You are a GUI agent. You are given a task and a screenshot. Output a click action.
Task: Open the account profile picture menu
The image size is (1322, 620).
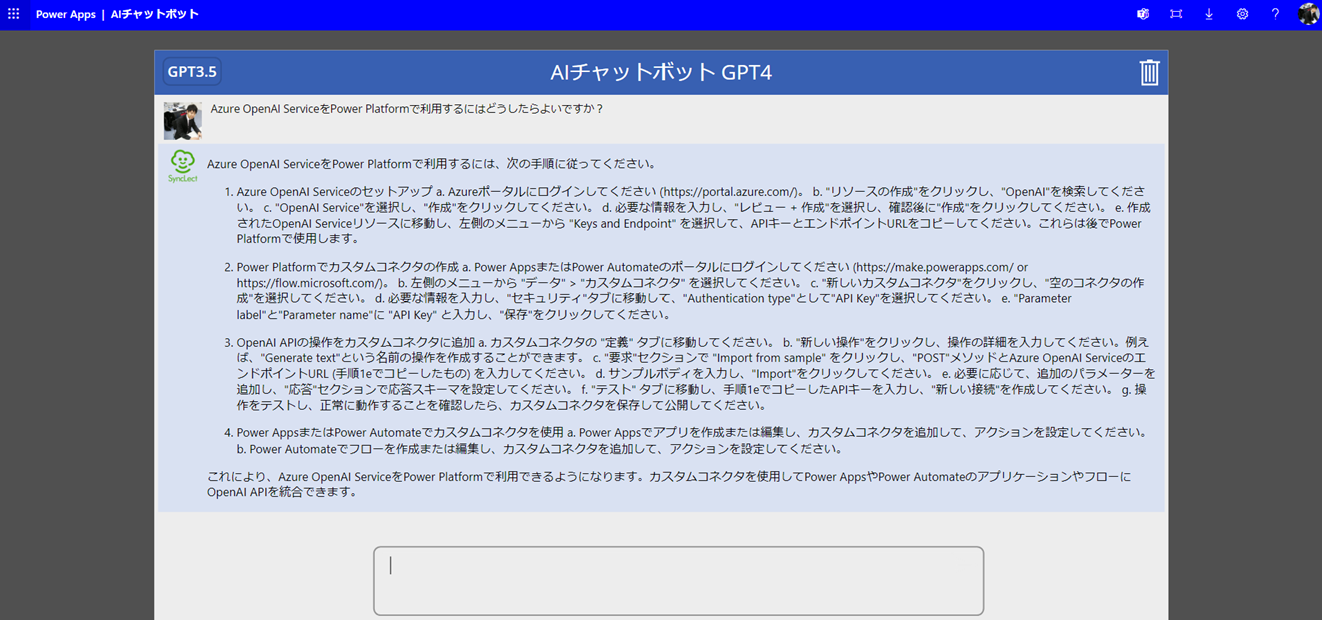coord(1308,14)
